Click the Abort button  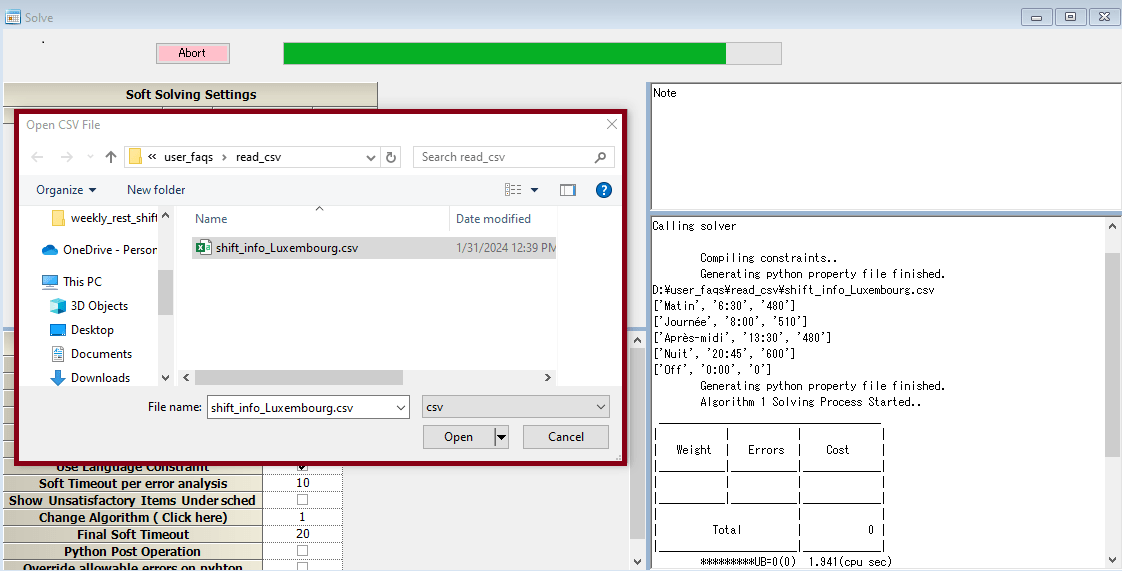coord(192,53)
